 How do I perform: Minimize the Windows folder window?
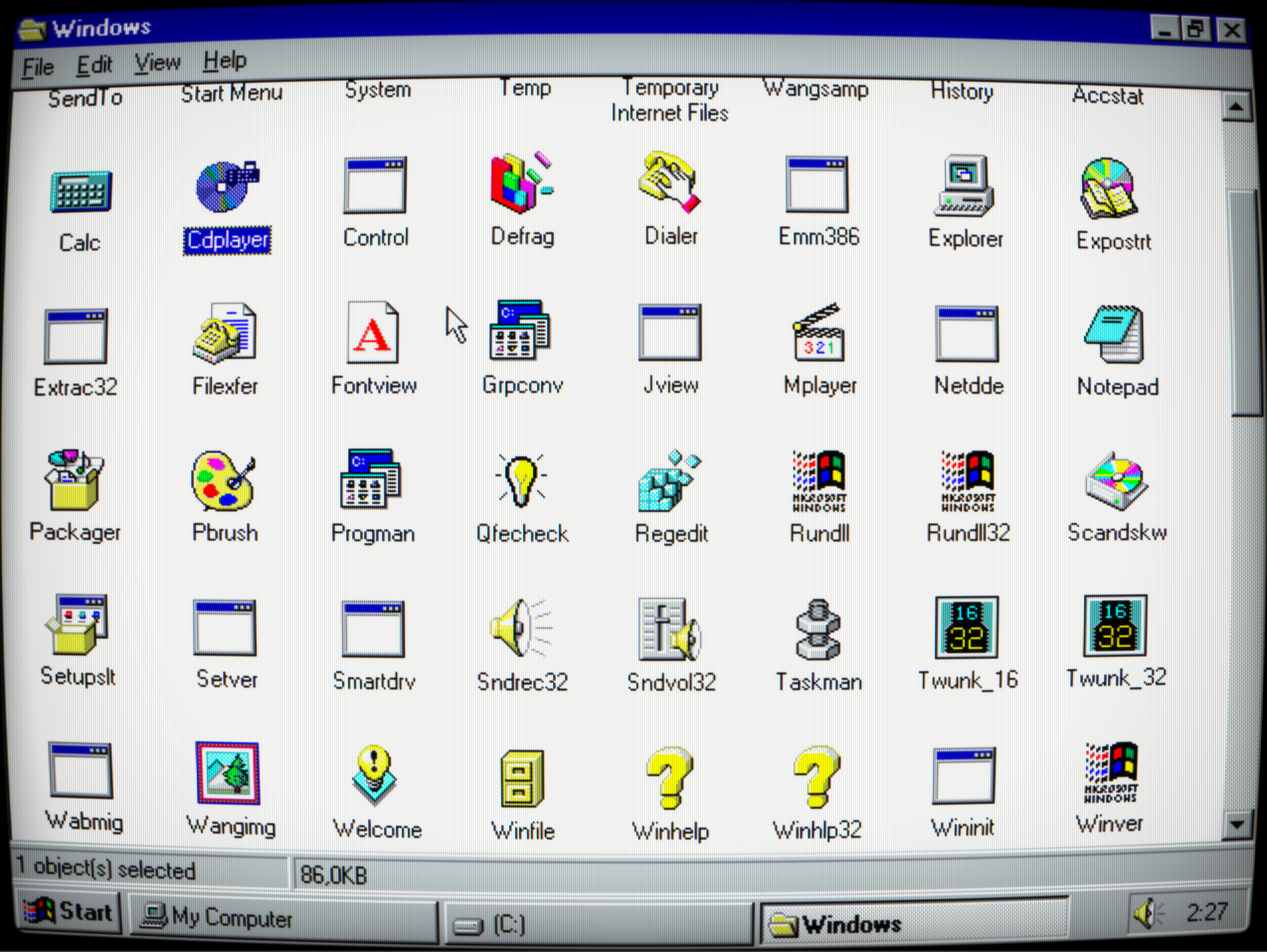point(1164,29)
